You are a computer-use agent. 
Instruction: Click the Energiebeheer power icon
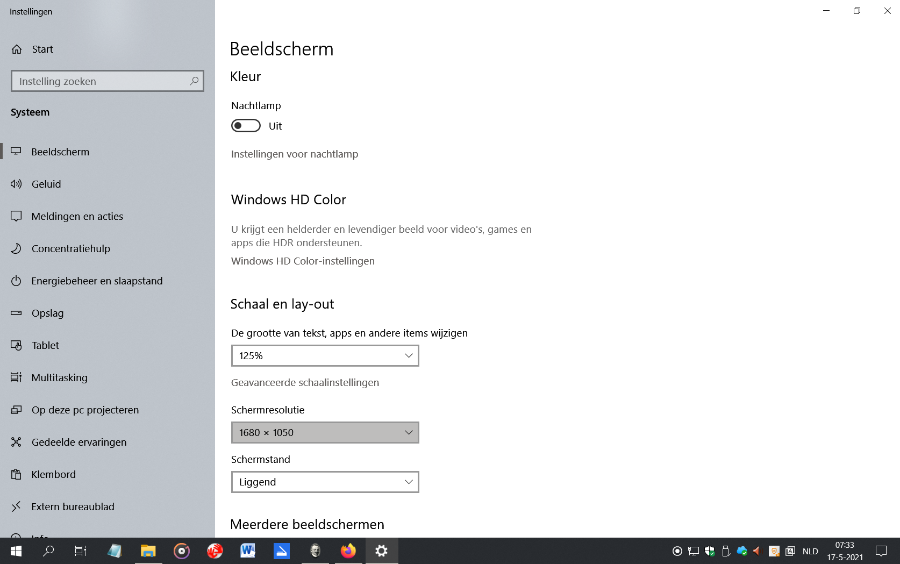16,281
